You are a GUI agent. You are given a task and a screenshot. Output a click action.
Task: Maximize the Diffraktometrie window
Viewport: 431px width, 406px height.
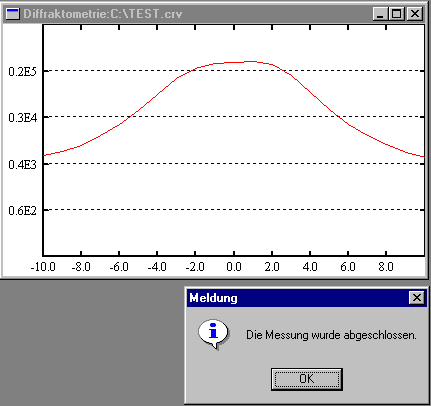(397, 14)
